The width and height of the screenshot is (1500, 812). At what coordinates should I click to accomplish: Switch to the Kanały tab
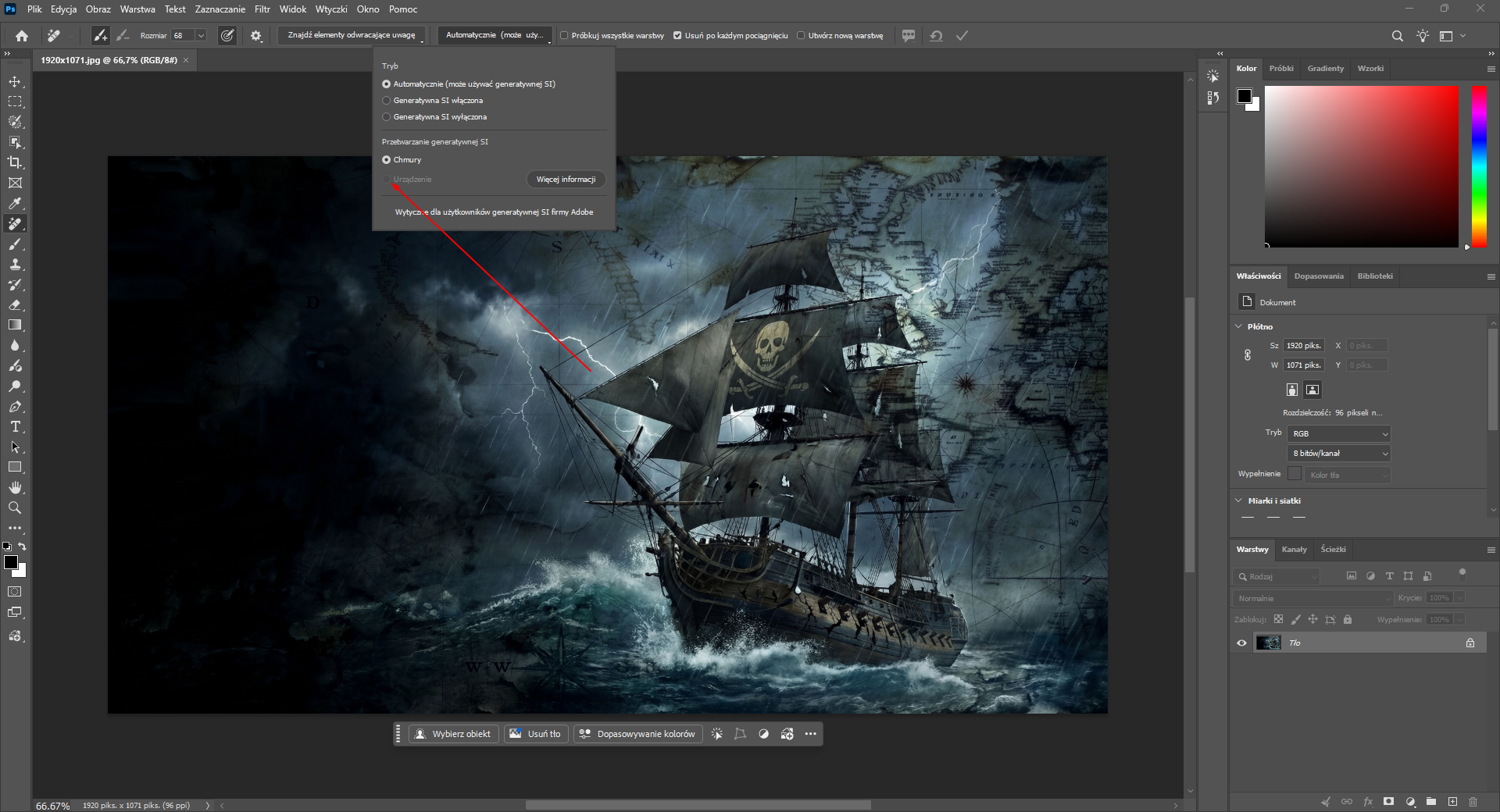point(1295,550)
